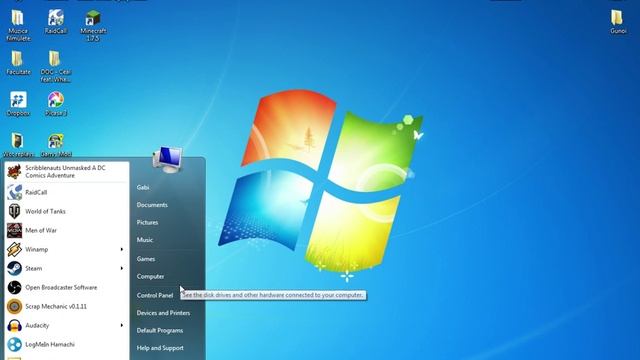Select 'Men of War' program label
This screenshot has height=360, width=640.
point(41,230)
